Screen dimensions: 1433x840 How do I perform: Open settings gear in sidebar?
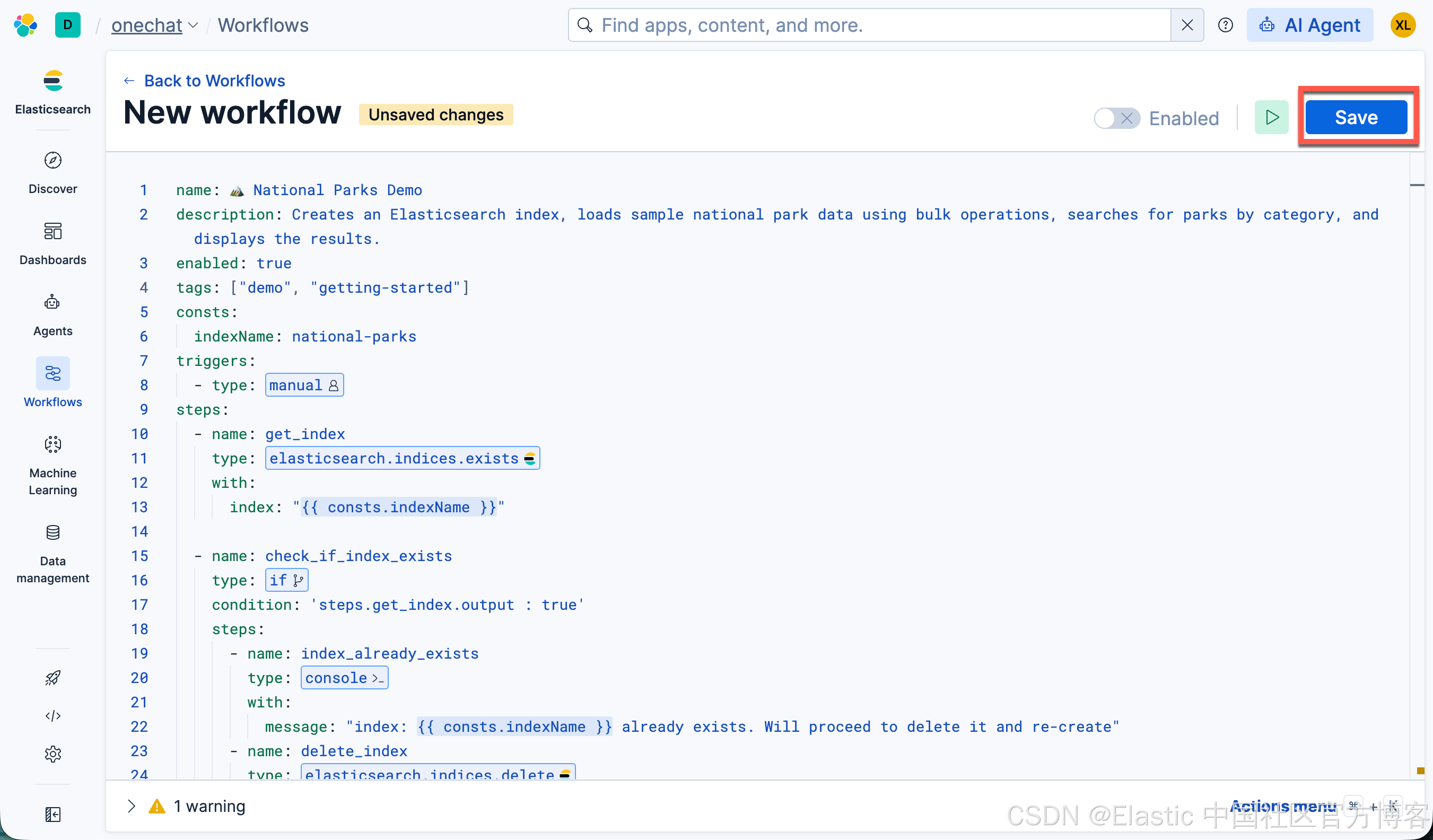click(53, 754)
